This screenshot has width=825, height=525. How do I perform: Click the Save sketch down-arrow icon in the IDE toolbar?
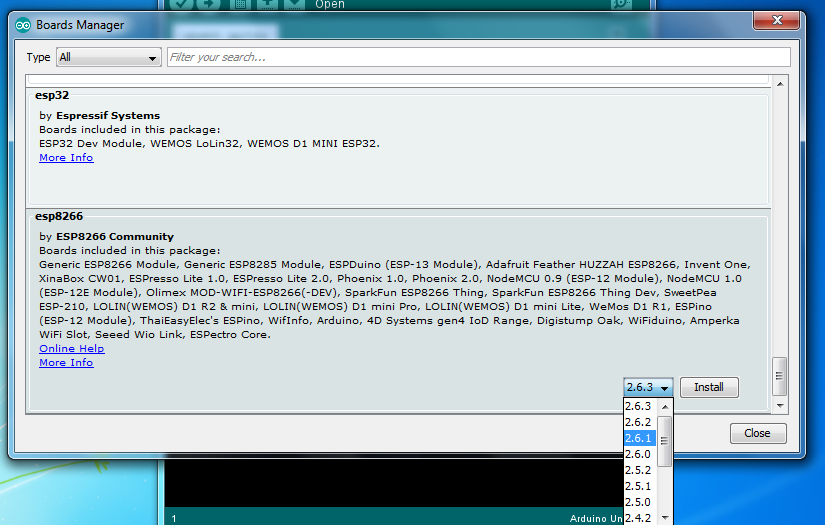click(295, 4)
